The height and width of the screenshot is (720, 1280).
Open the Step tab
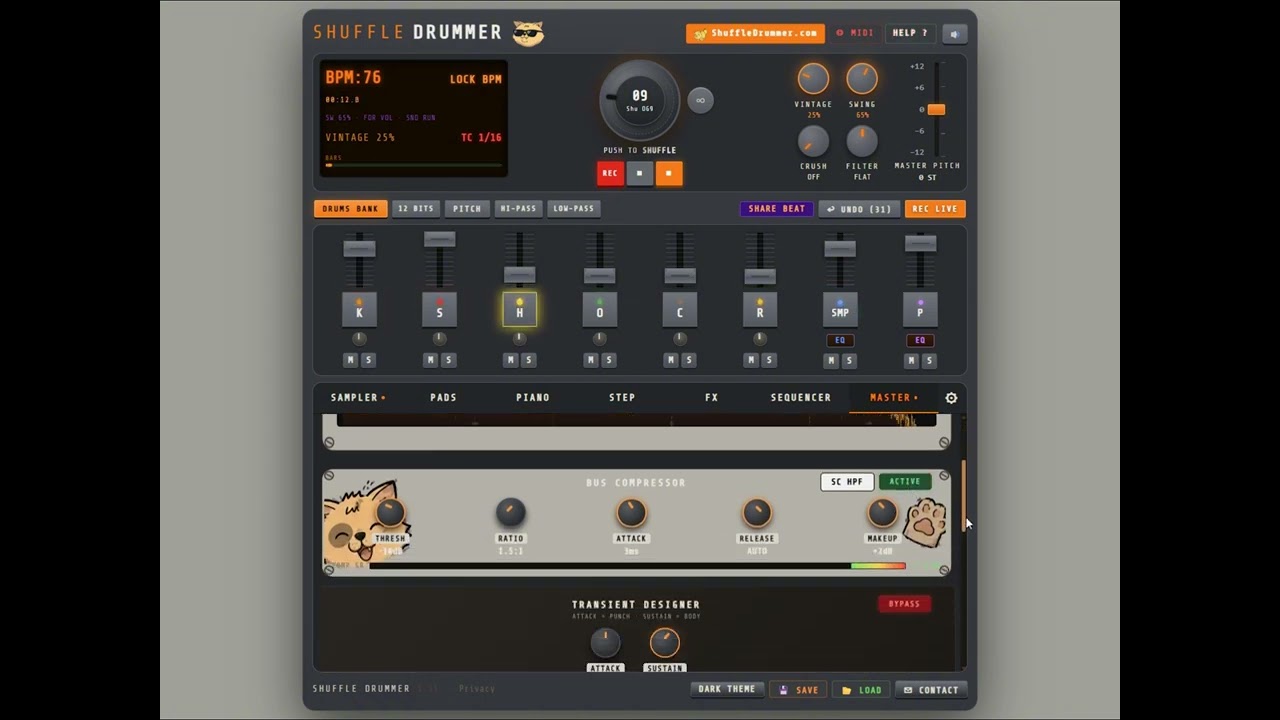coord(622,398)
